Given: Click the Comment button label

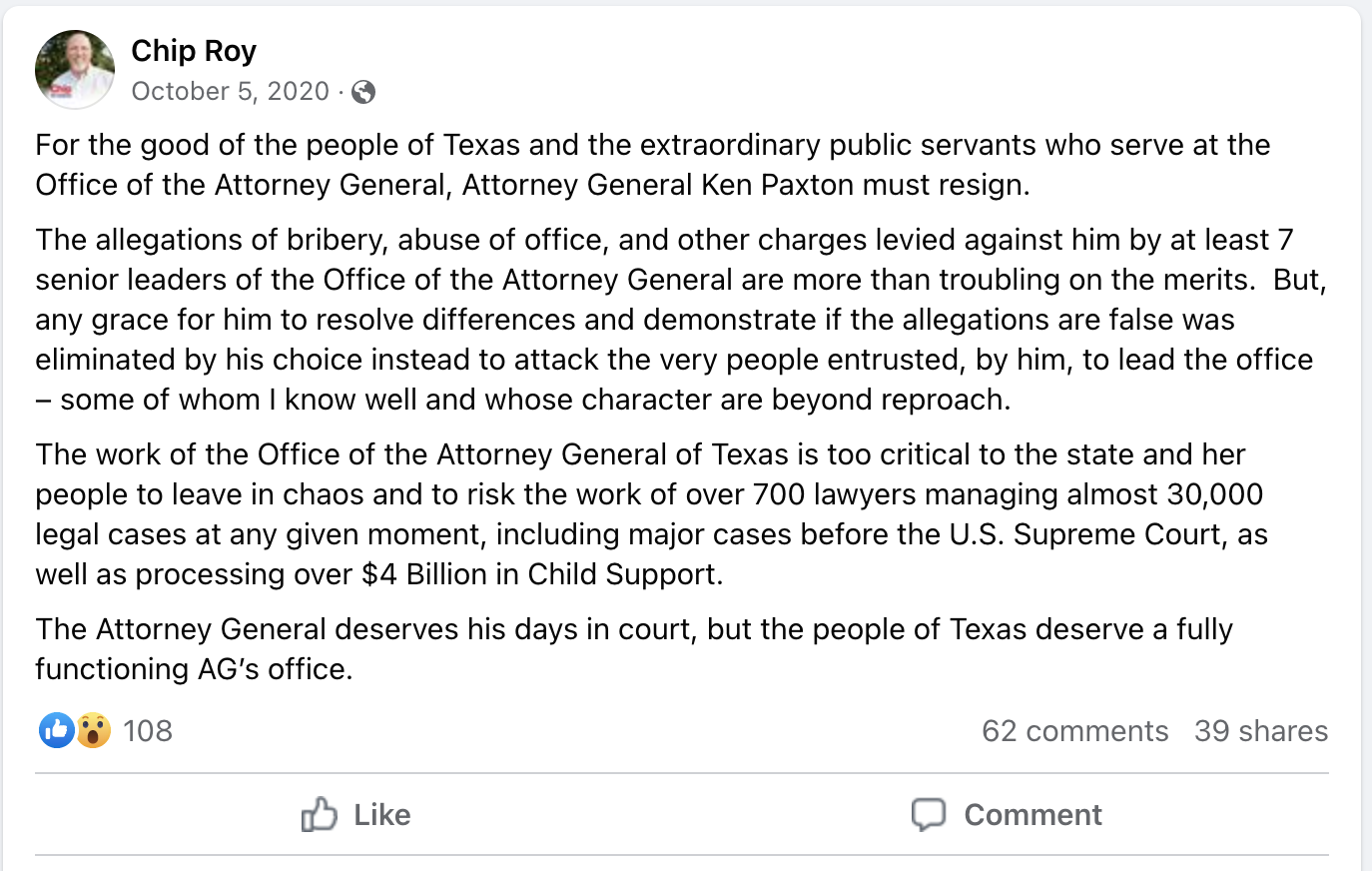Looking at the screenshot, I should (1032, 815).
